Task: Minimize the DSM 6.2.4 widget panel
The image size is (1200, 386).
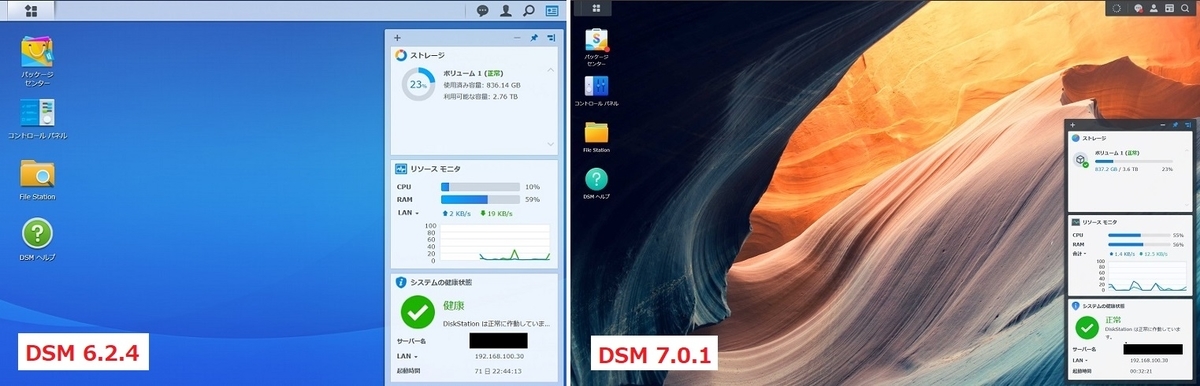Action: 517,37
